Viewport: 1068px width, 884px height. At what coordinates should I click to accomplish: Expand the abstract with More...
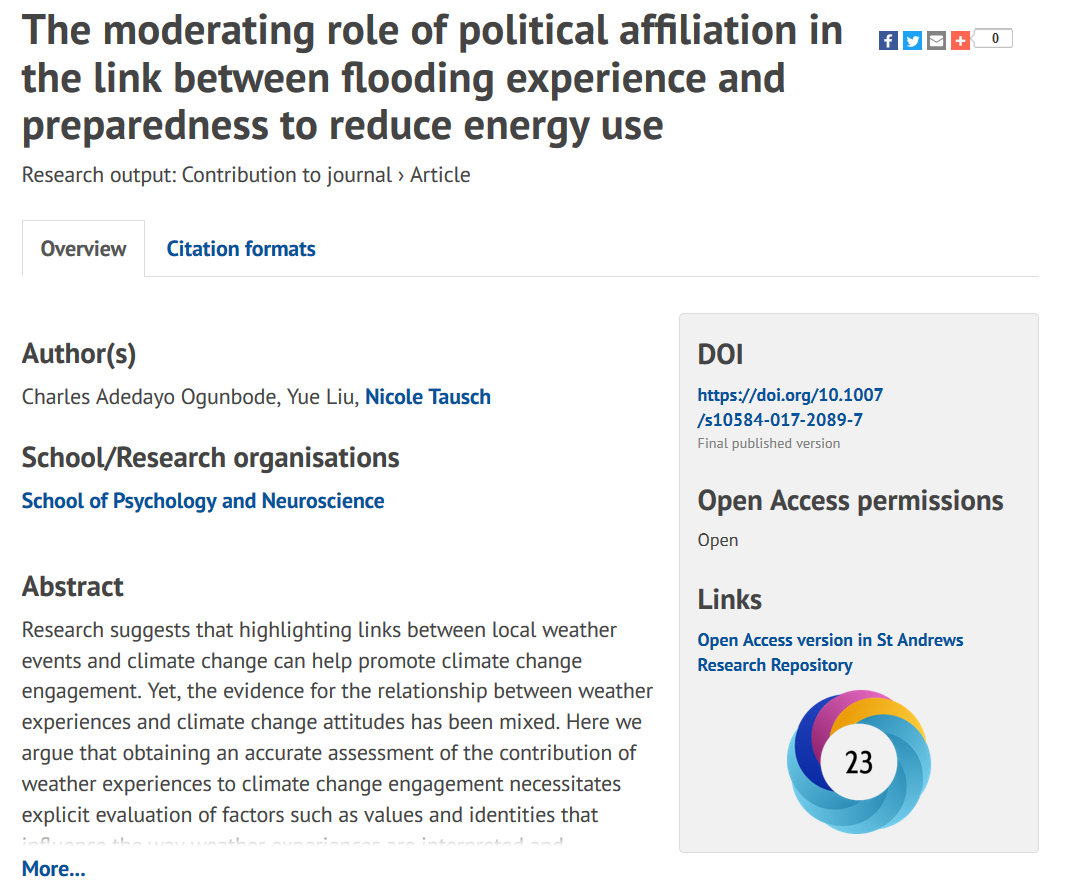(54, 869)
